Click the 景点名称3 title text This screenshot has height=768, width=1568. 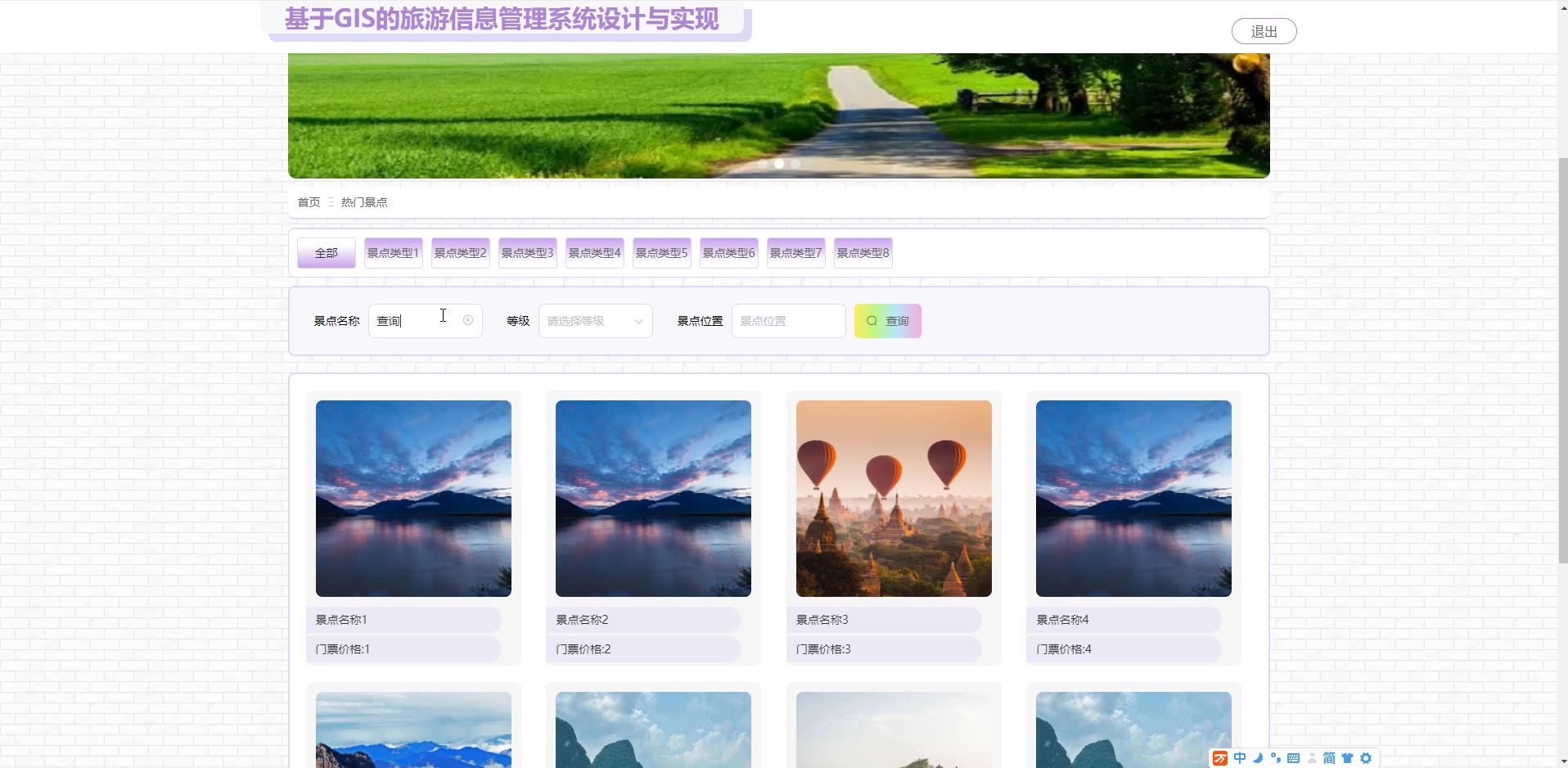[822, 620]
